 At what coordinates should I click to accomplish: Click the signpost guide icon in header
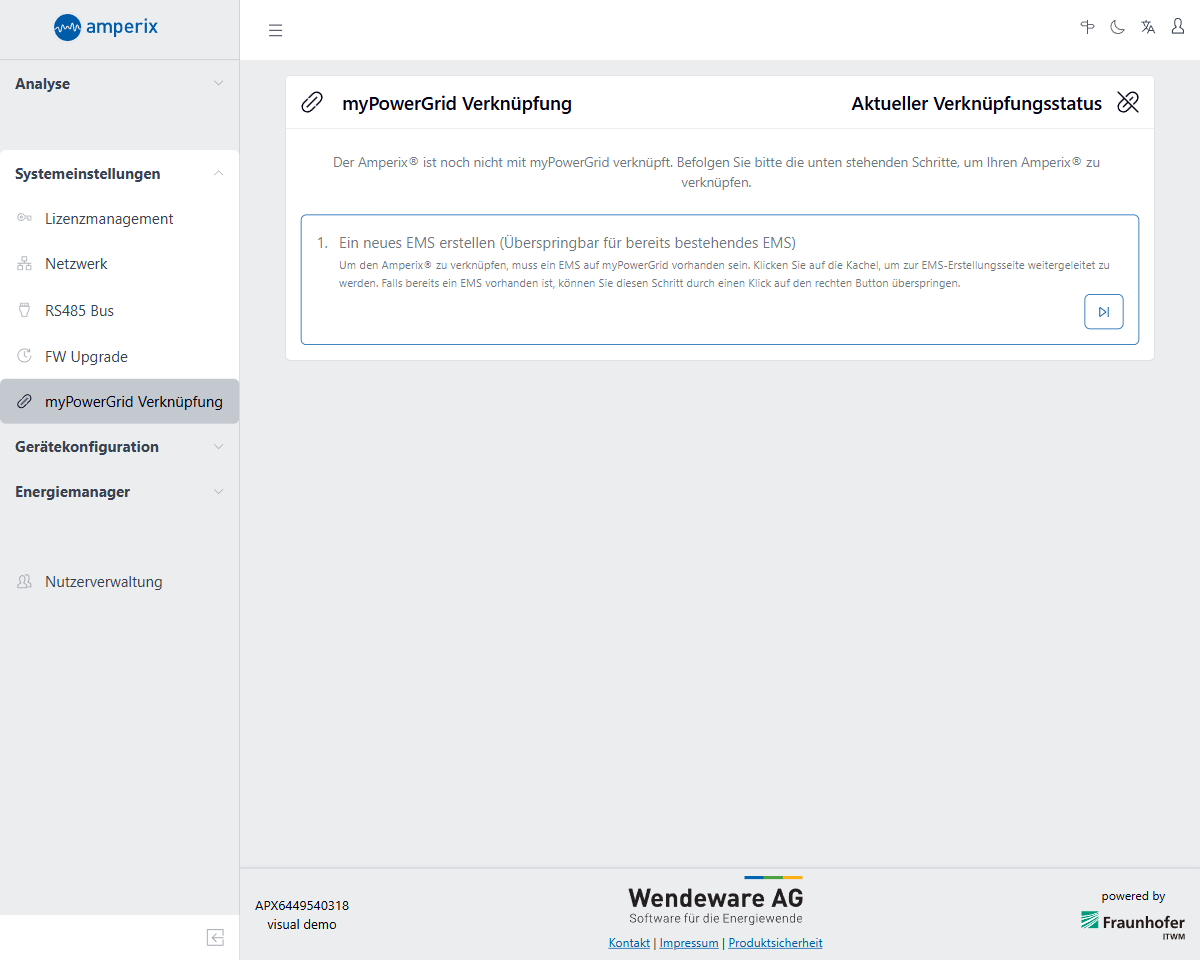coord(1088,27)
